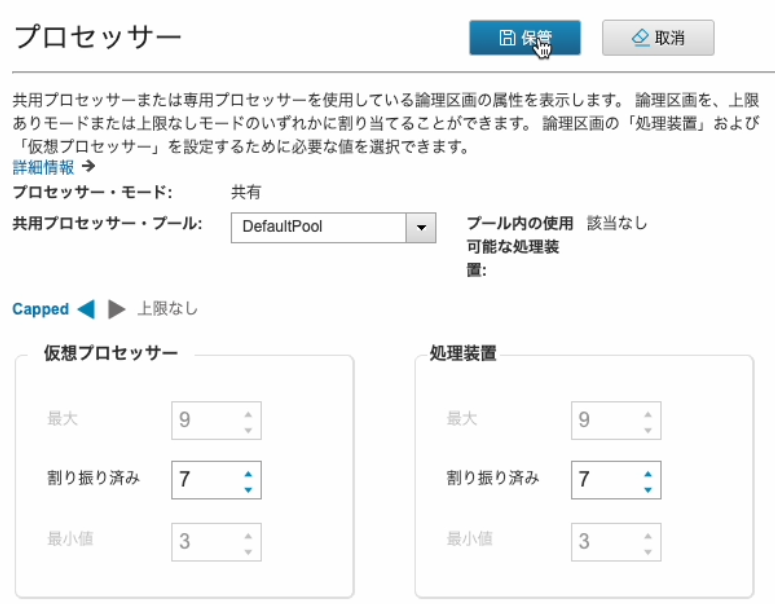The image size is (775, 604).
Task: Click 処理装置 最大 field showing 9
Action: pos(616,420)
